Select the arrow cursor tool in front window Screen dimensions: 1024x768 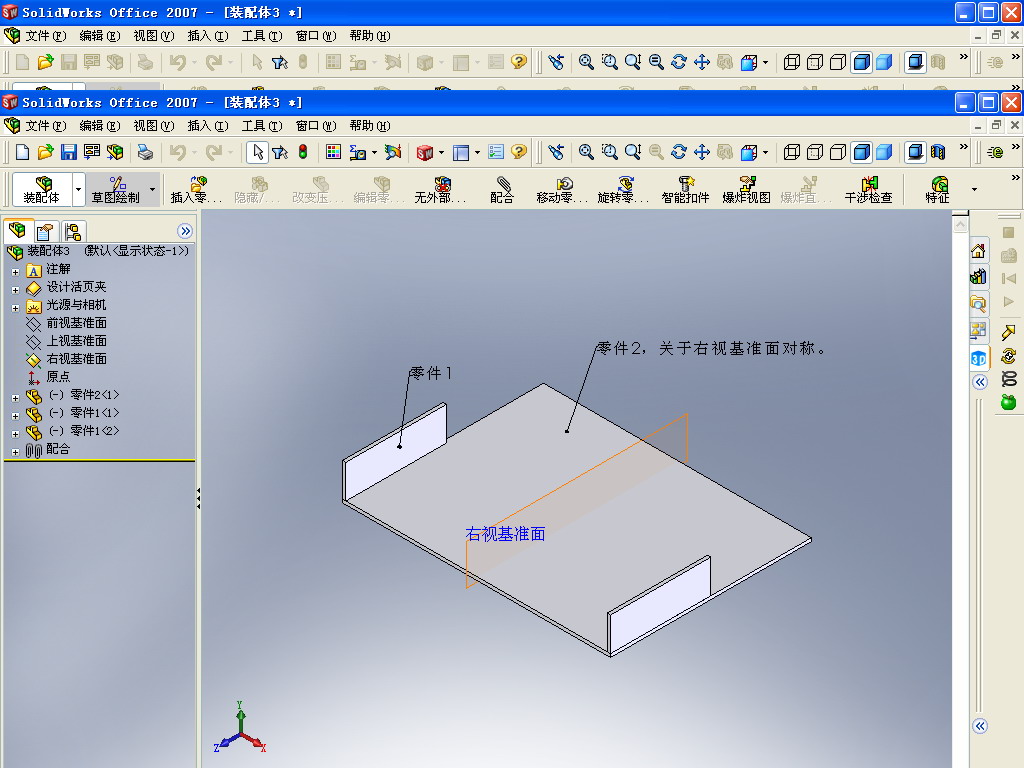(257, 152)
